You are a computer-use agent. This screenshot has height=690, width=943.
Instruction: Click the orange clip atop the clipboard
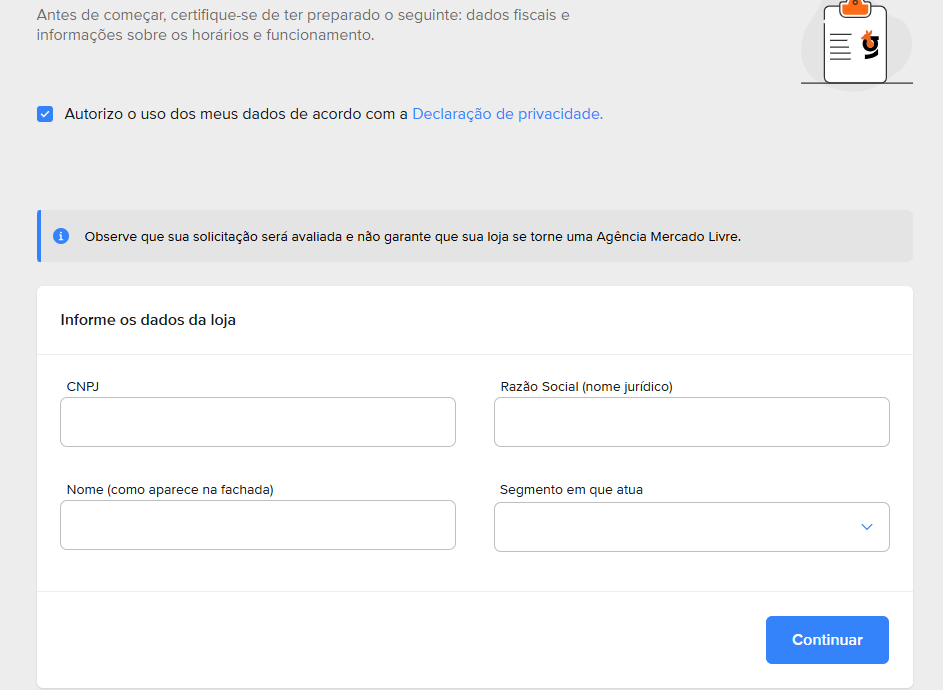[x=855, y=7]
